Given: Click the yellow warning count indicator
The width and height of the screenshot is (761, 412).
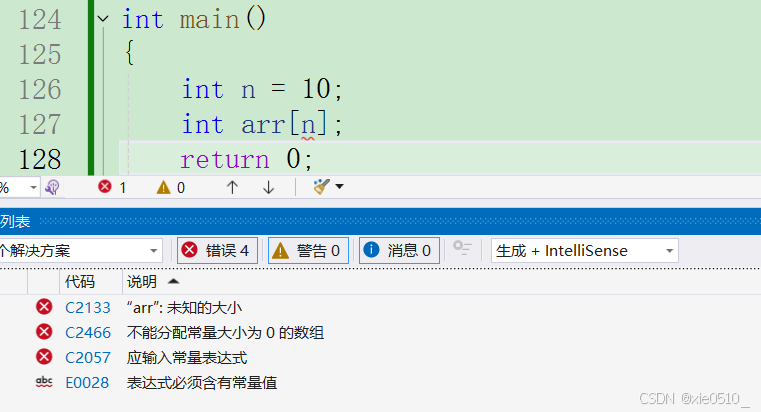Looking at the screenshot, I should pos(171,187).
